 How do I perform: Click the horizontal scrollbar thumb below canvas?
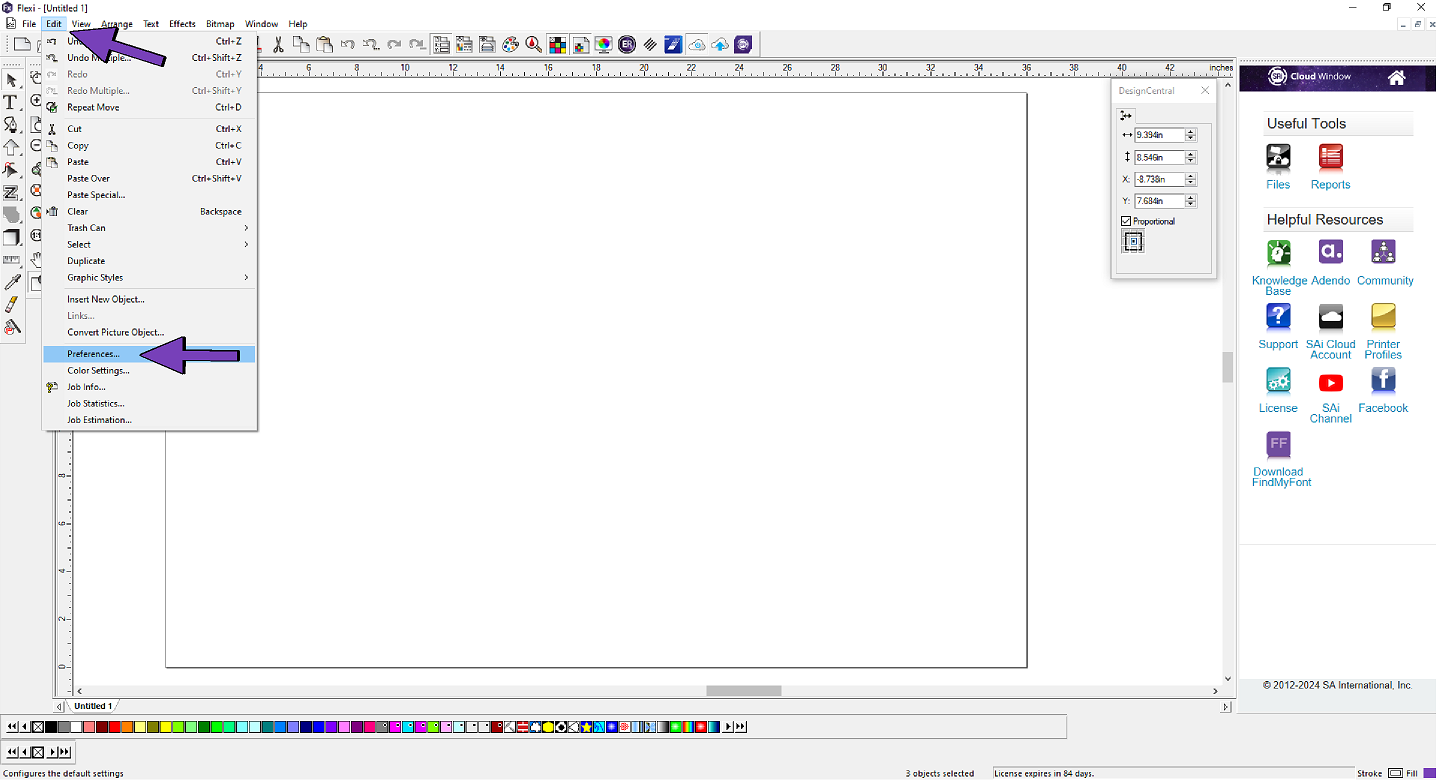744,691
